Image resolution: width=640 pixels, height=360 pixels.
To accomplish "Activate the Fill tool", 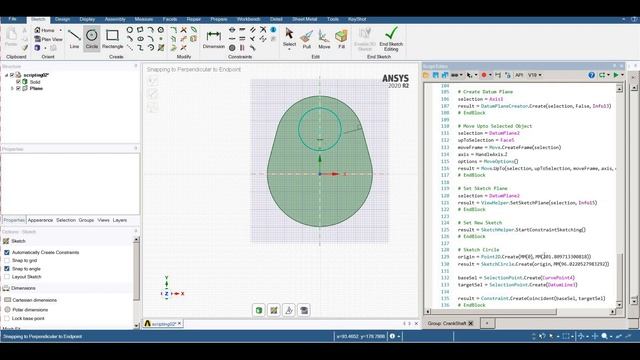I will coord(341,38).
